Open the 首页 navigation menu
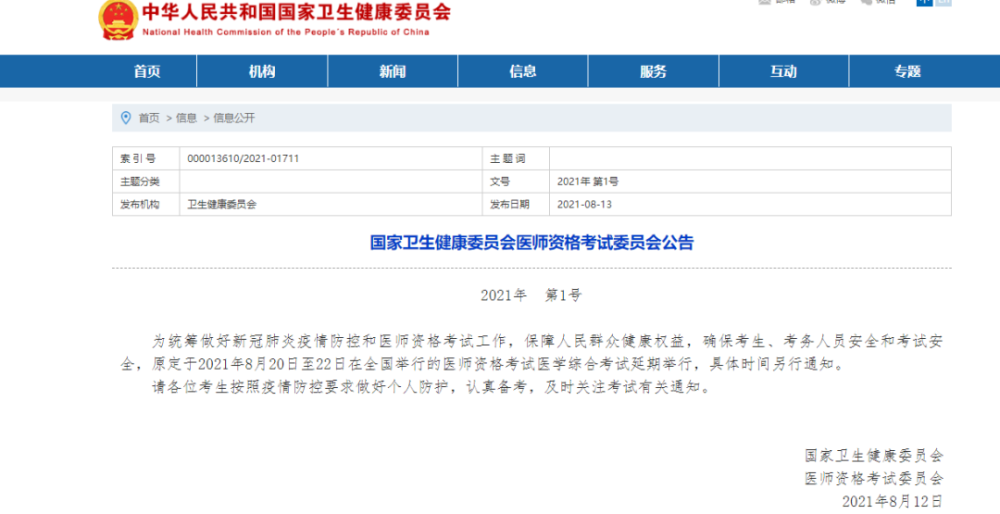The image size is (1000, 514). 147,71
